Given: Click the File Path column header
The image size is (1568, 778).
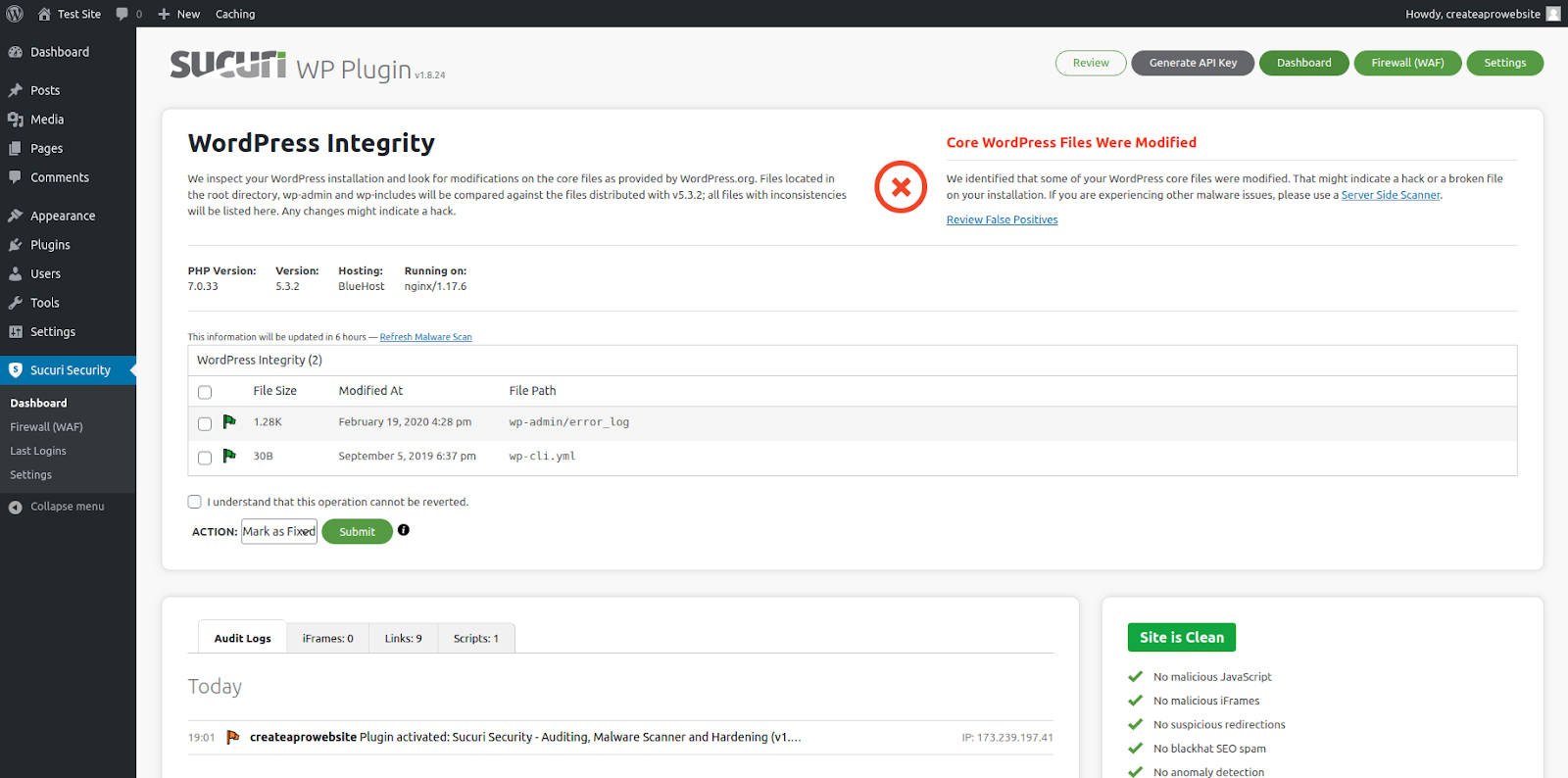Looking at the screenshot, I should 532,390.
